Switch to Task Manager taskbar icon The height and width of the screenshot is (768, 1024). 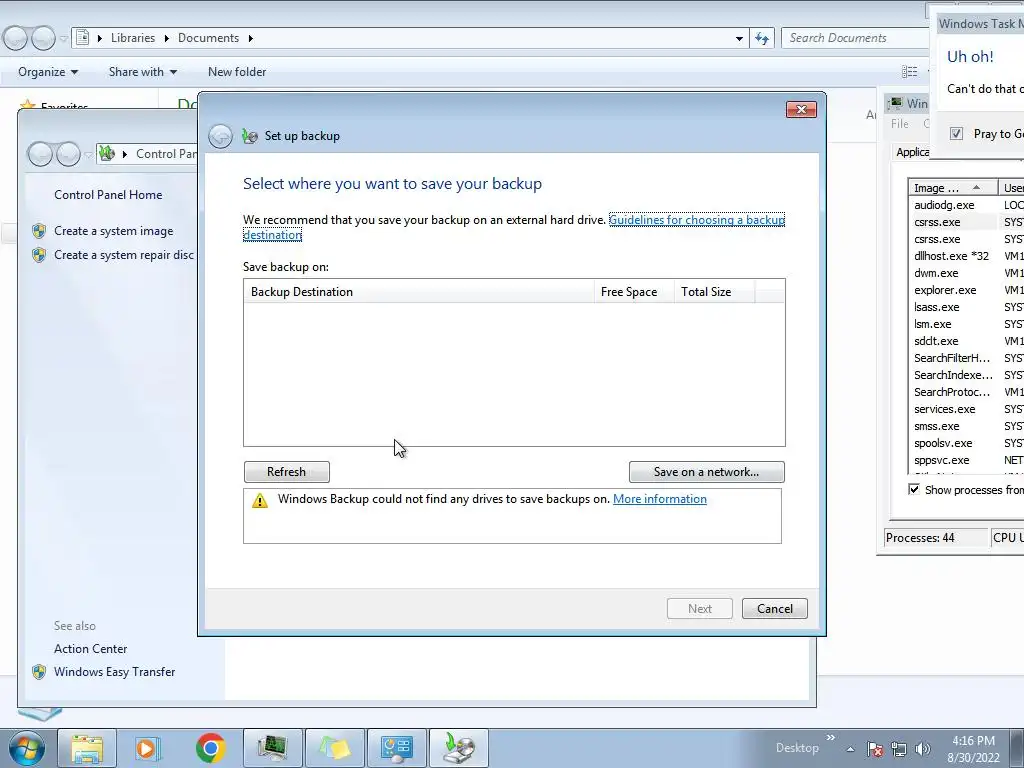272,748
